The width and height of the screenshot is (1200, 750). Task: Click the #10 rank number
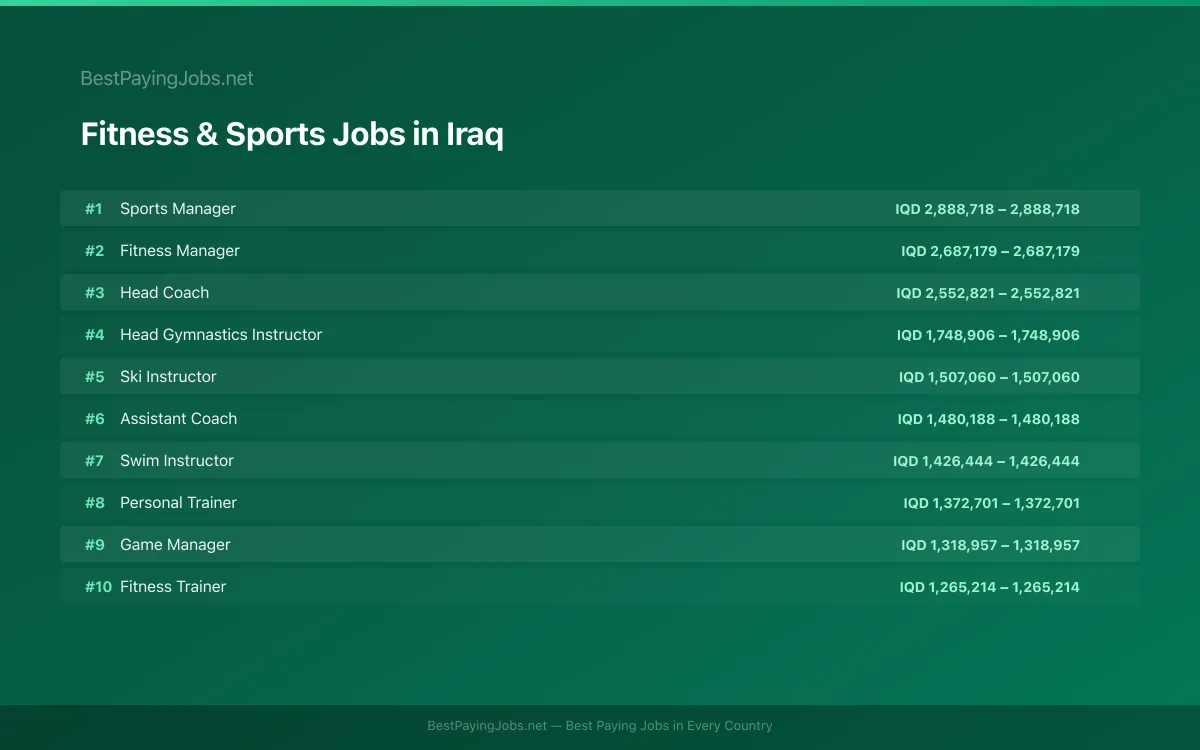(98, 587)
